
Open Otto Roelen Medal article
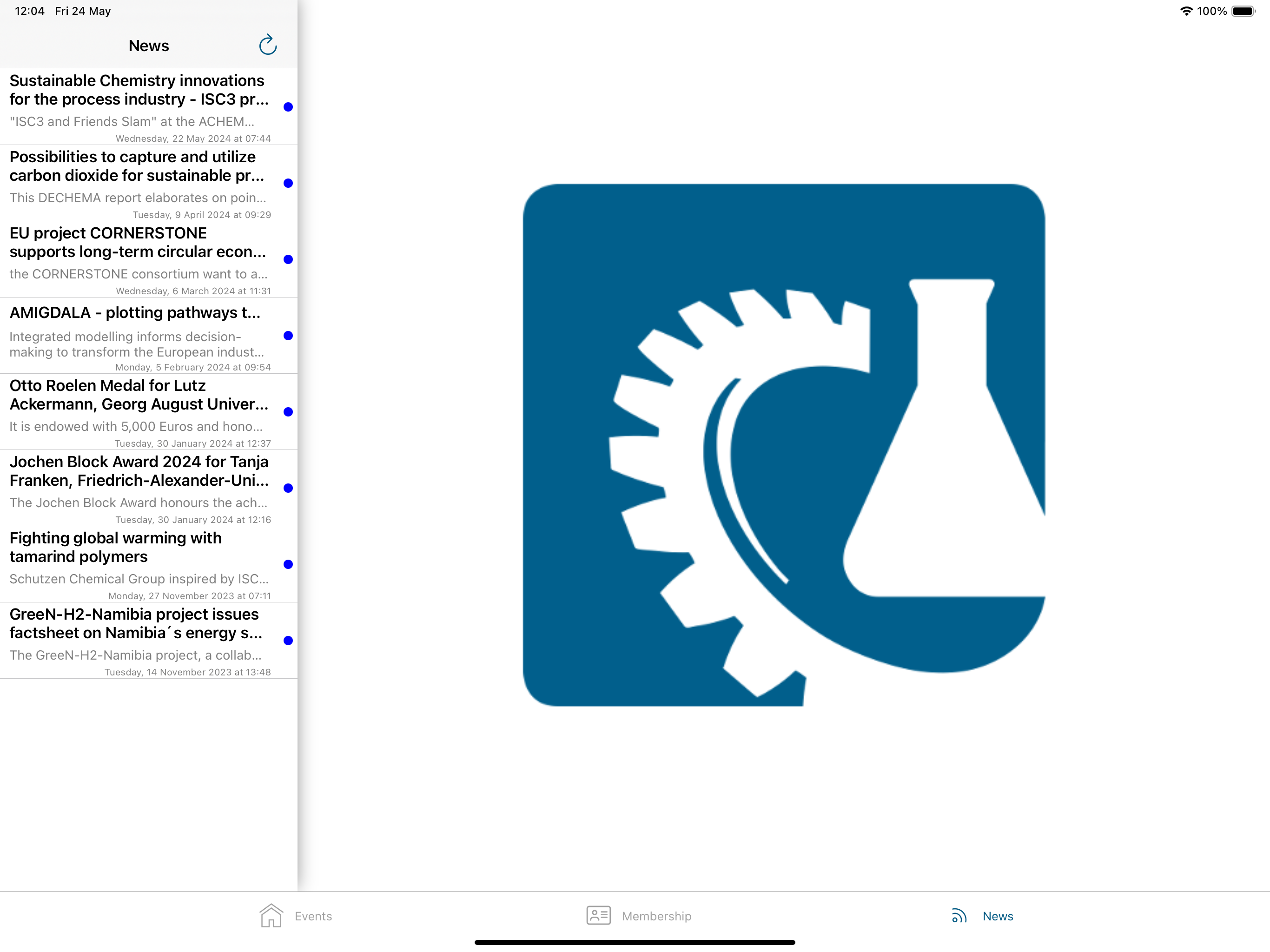pyautogui.click(x=149, y=412)
